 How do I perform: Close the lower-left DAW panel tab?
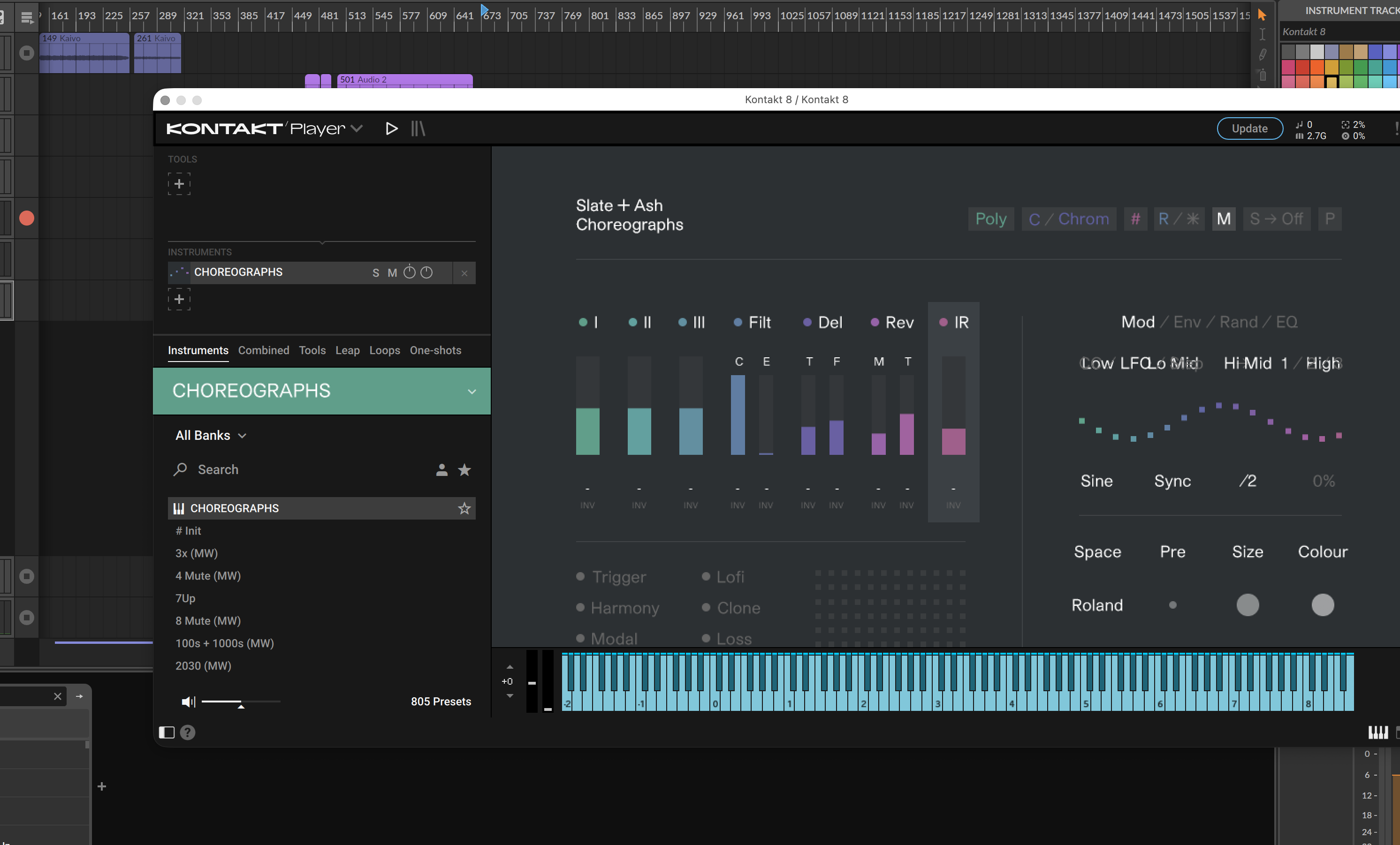click(57, 696)
